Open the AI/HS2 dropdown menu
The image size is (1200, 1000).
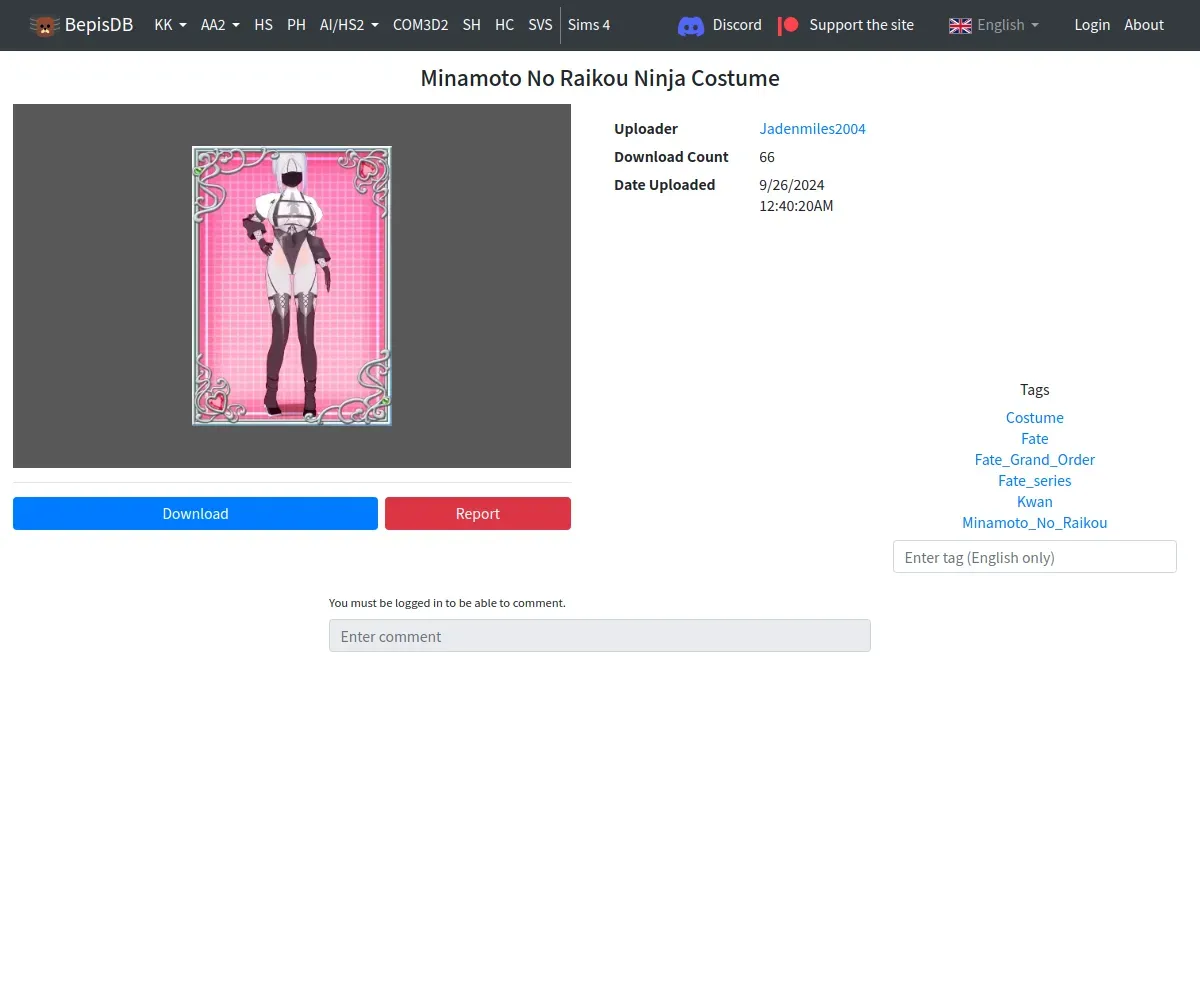point(349,25)
